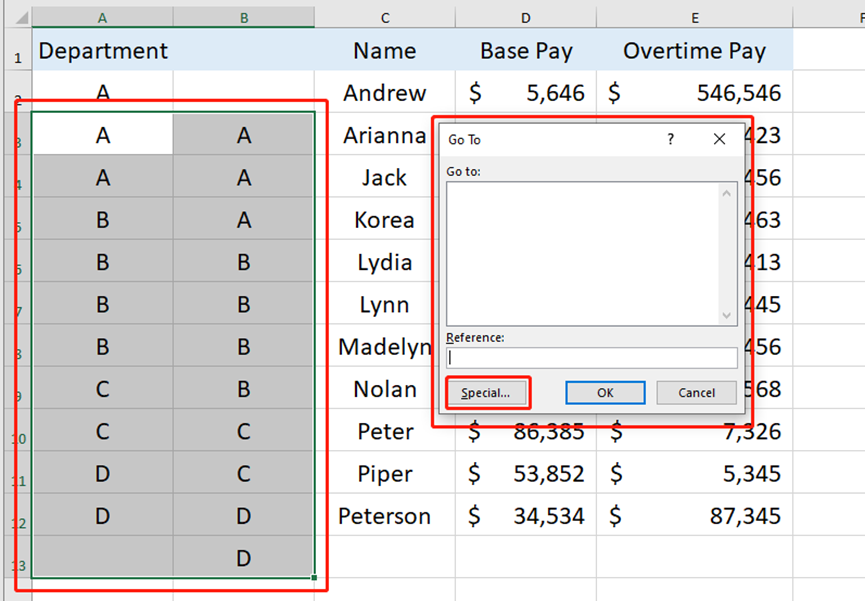Click the Special... button in Go To dialog

click(486, 393)
